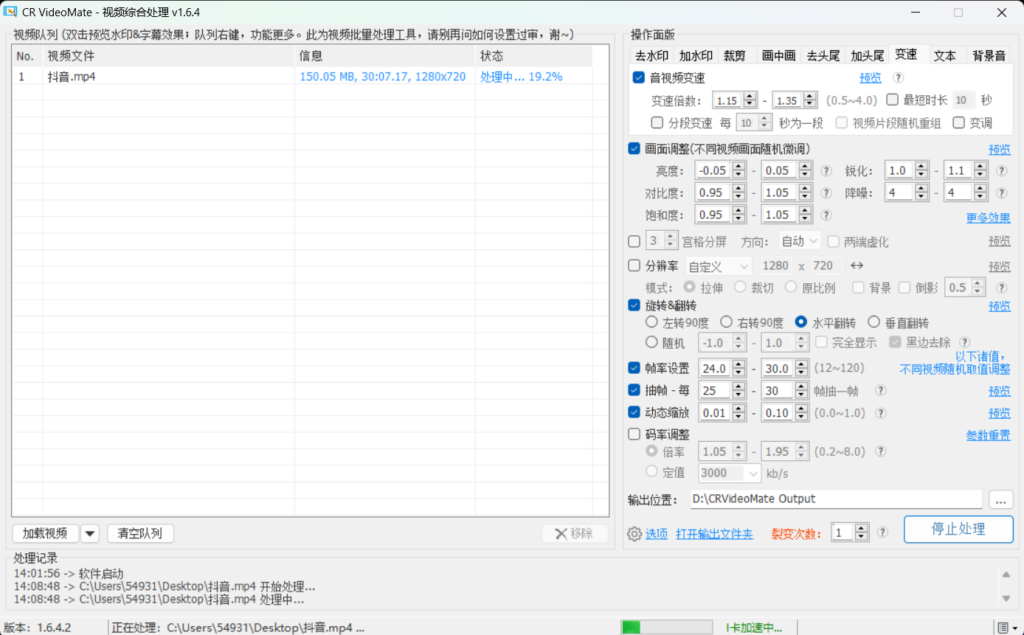Viewport: 1024px width, 635px height.
Task: Open the 自定义 resolution dropdown
Action: (719, 266)
